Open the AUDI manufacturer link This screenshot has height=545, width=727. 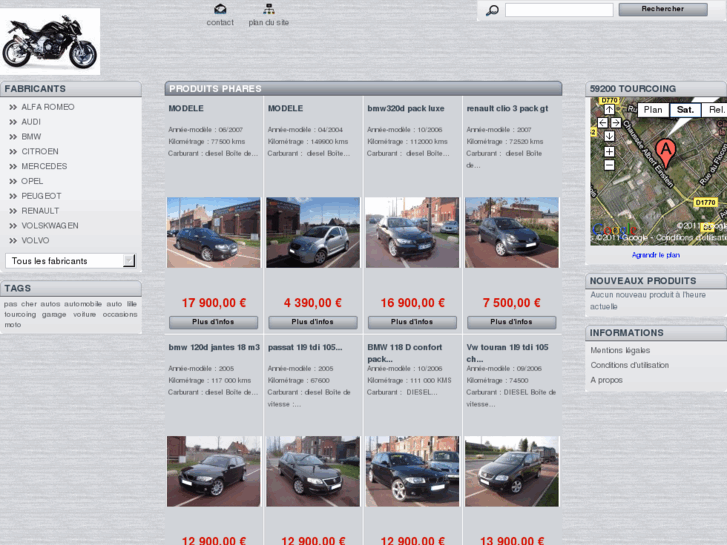pyautogui.click(x=31, y=122)
